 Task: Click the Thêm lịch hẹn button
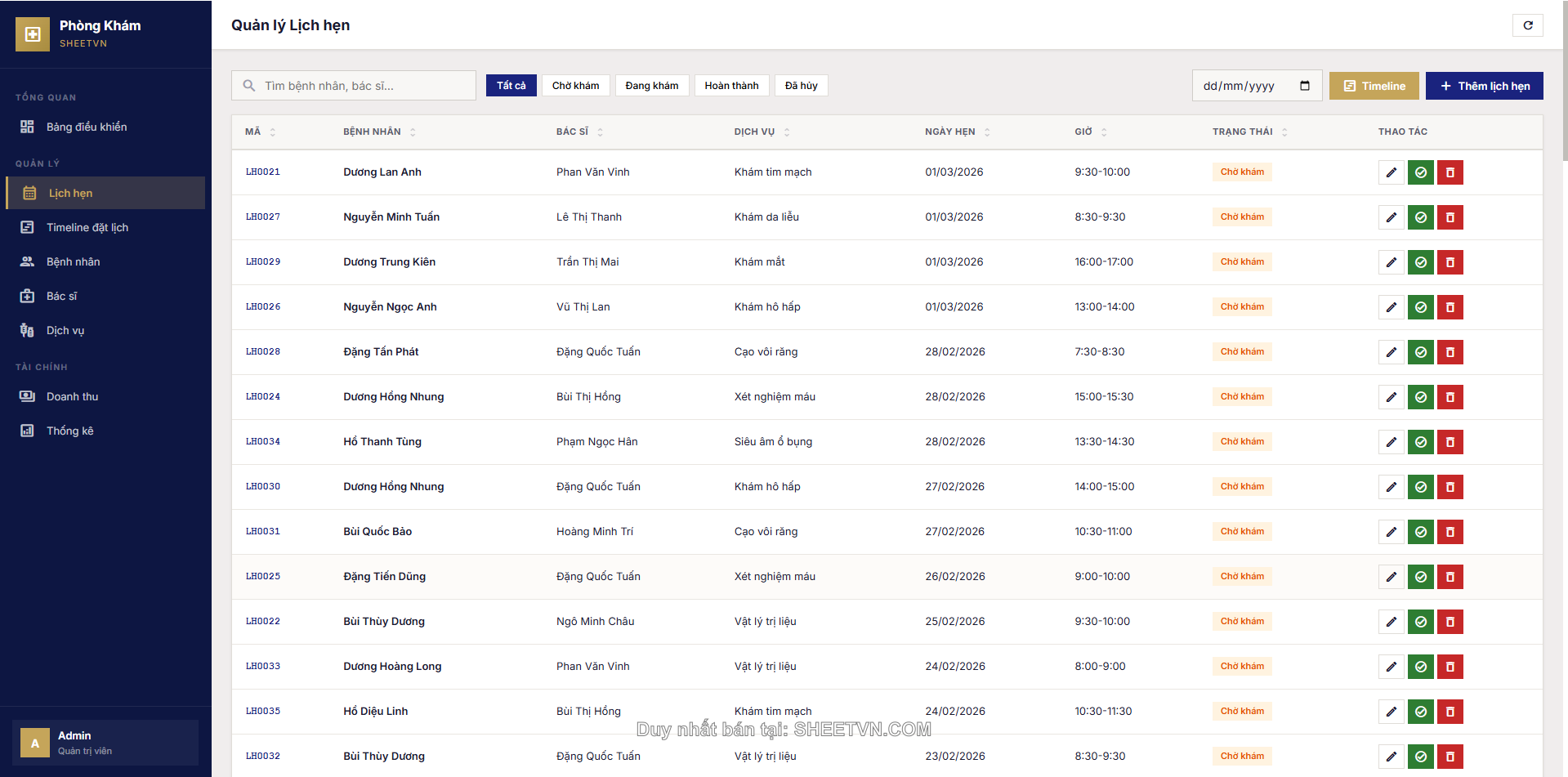click(1484, 86)
